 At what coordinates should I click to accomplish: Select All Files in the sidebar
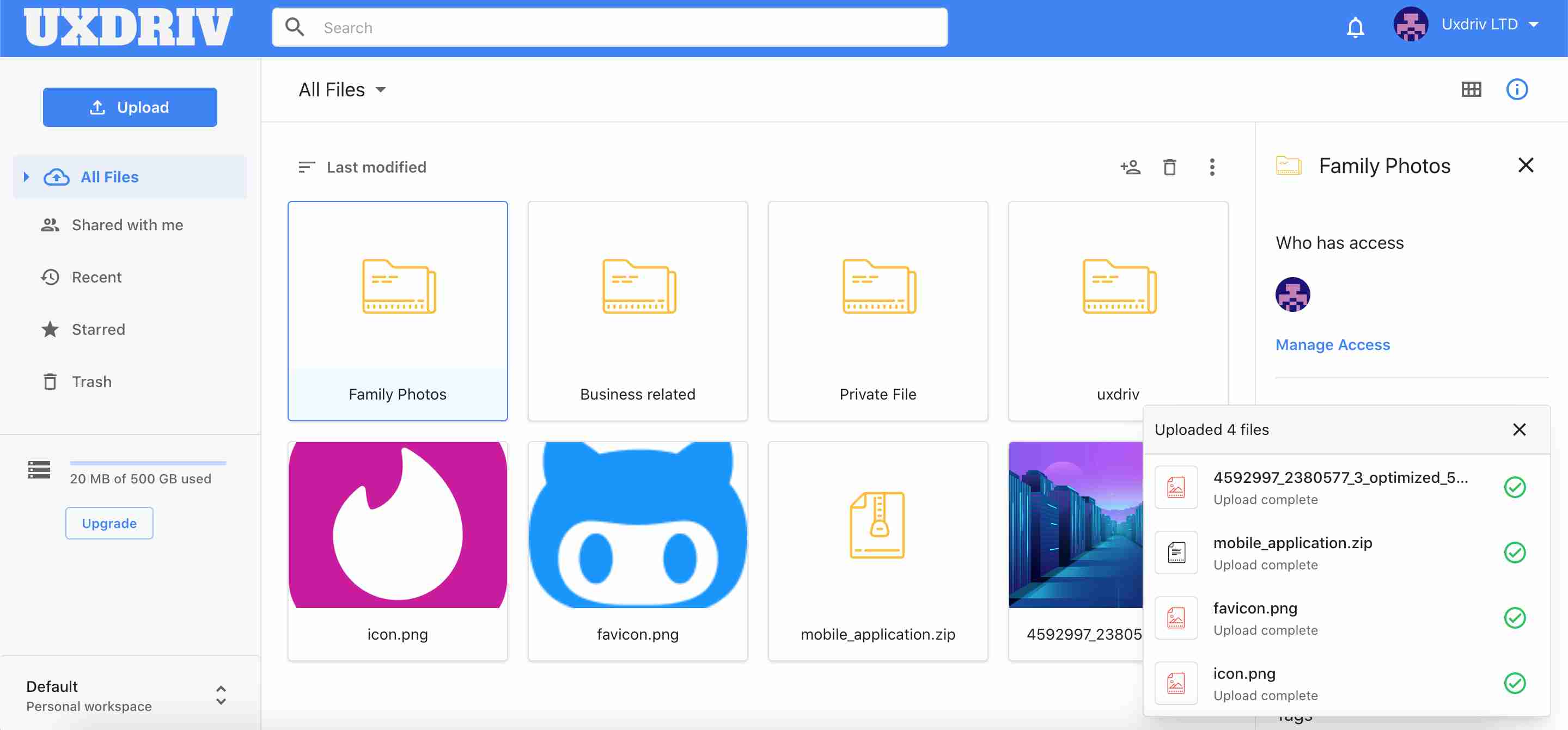pos(130,177)
